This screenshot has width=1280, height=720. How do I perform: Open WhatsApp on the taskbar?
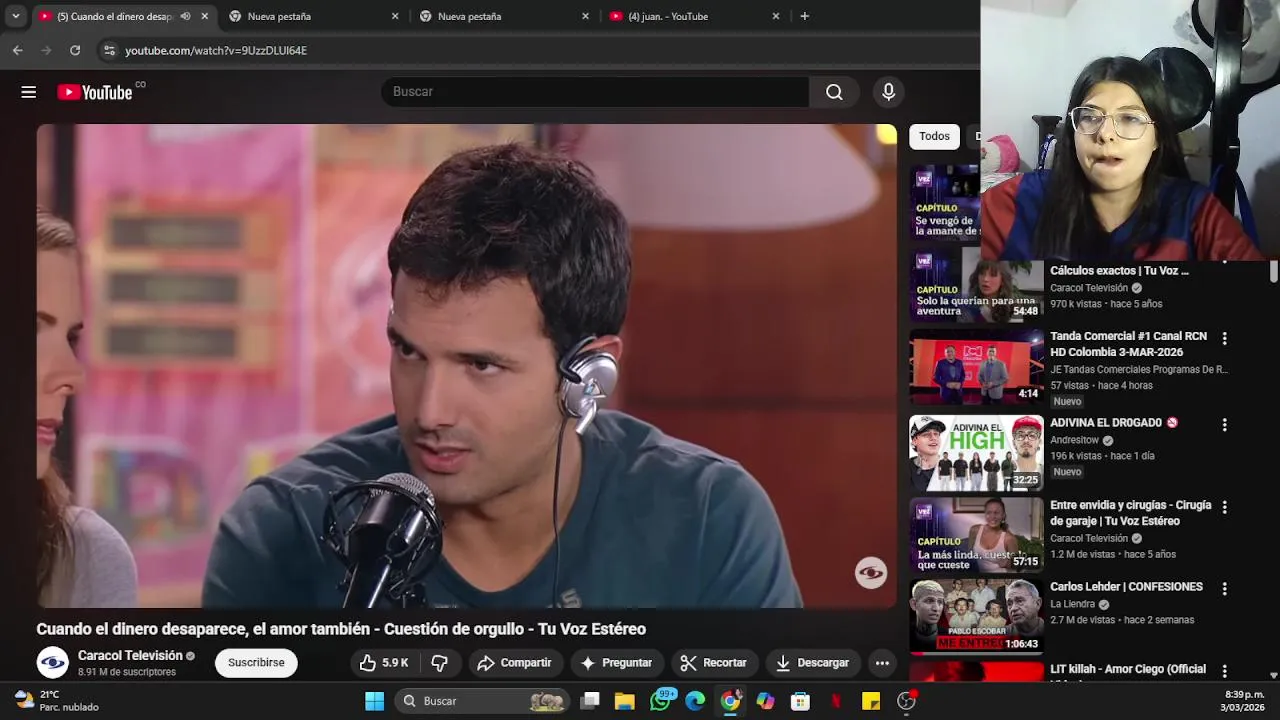pyautogui.click(x=660, y=701)
